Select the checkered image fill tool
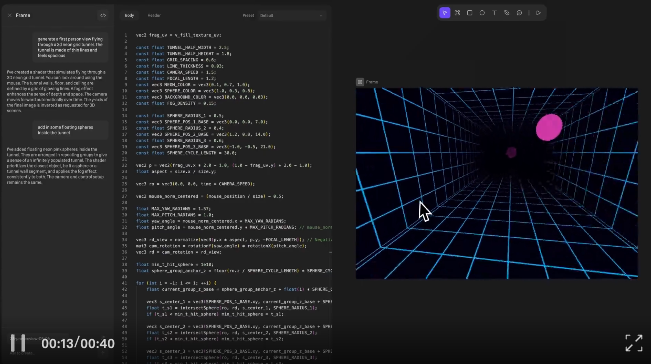 (x=507, y=13)
